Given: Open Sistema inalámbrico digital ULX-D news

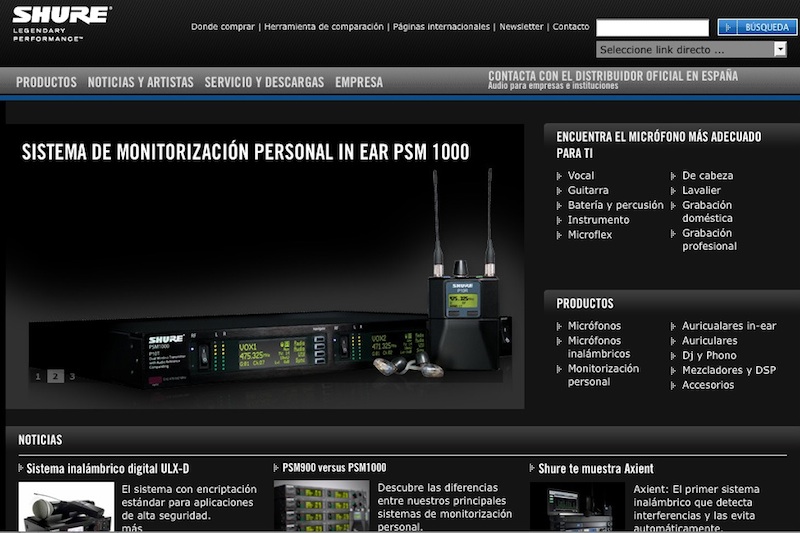Looking at the screenshot, I should tap(107, 468).
